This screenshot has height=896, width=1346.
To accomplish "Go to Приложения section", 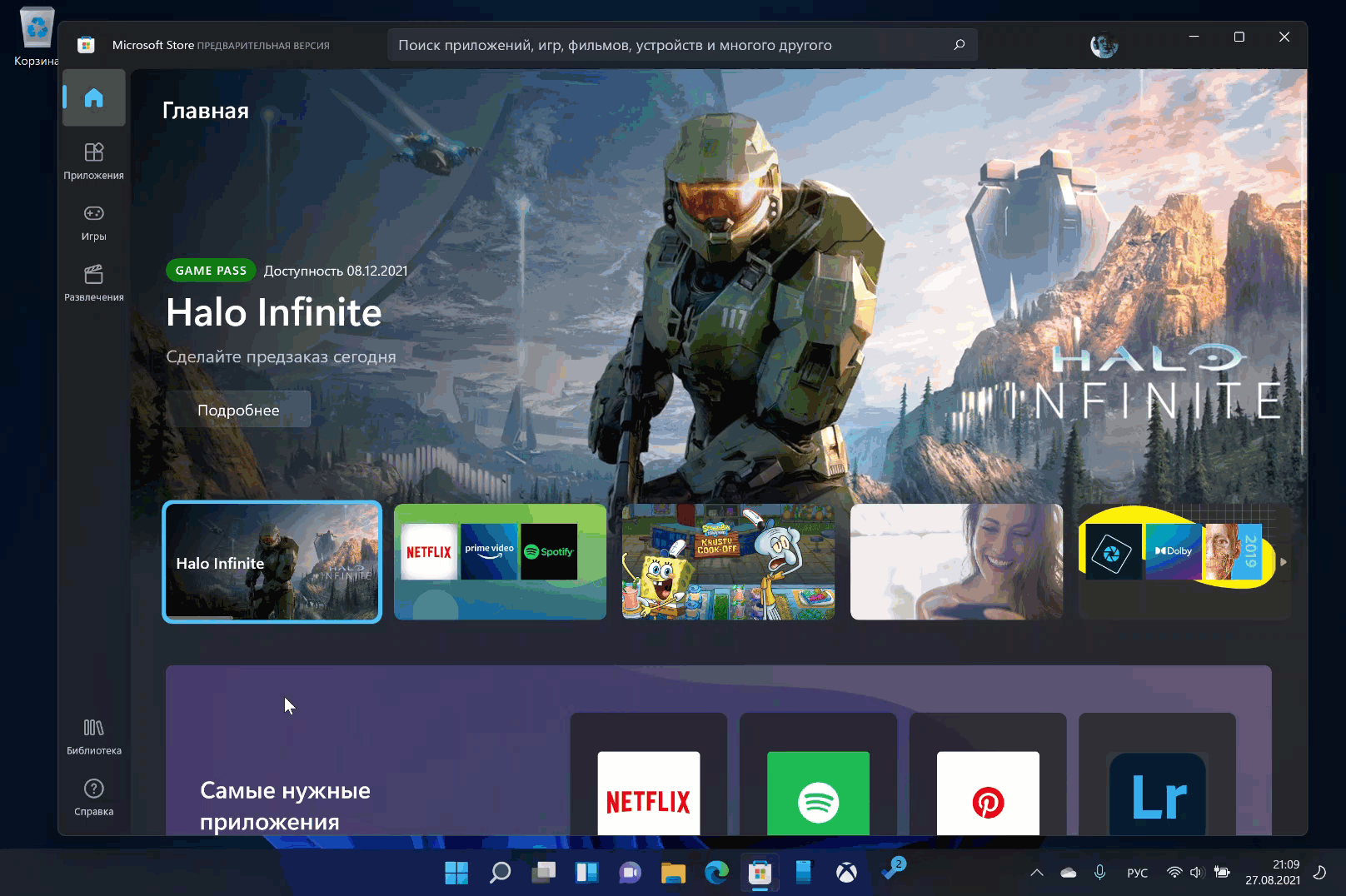I will (x=94, y=162).
